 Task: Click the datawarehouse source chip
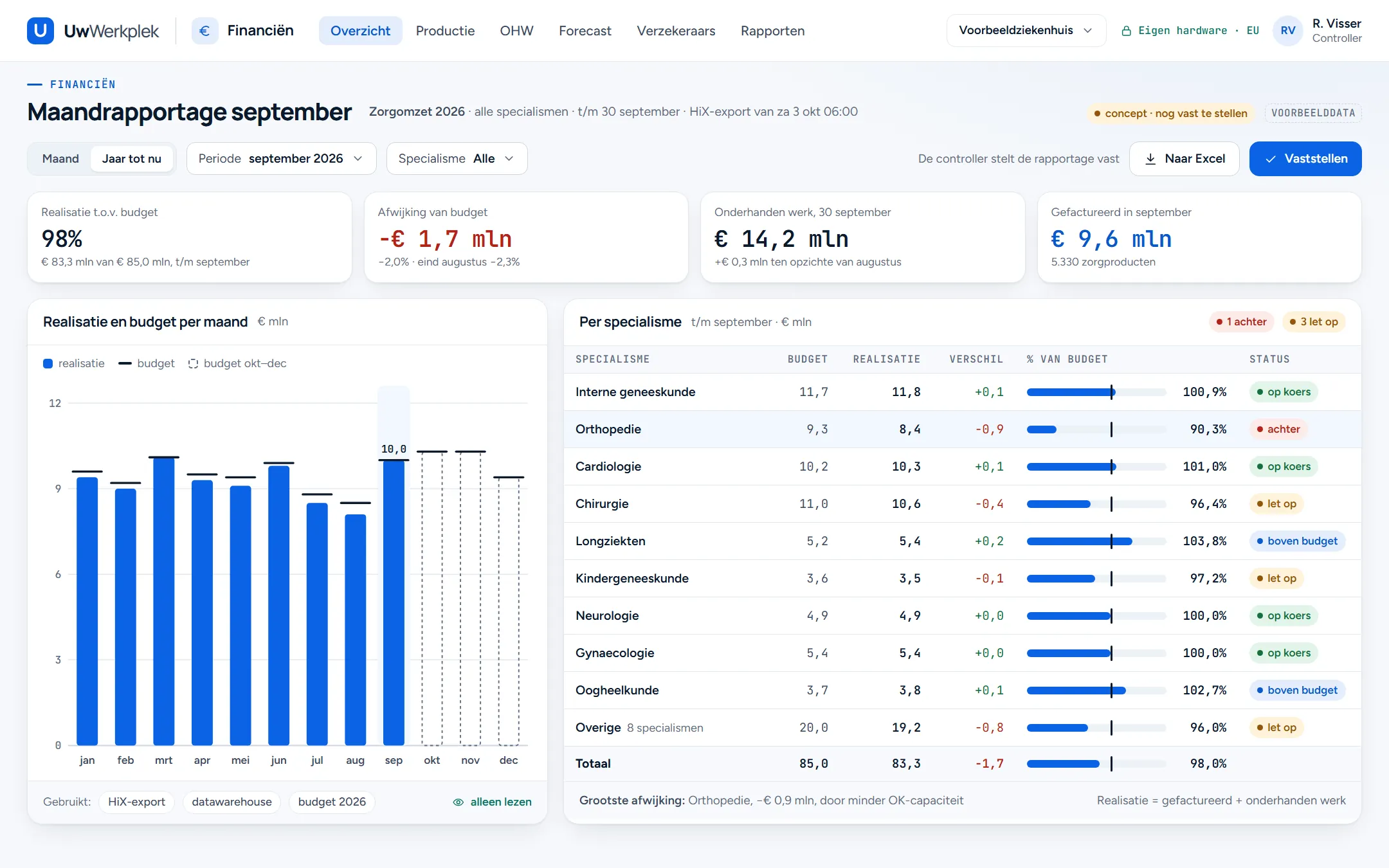pyautogui.click(x=232, y=802)
